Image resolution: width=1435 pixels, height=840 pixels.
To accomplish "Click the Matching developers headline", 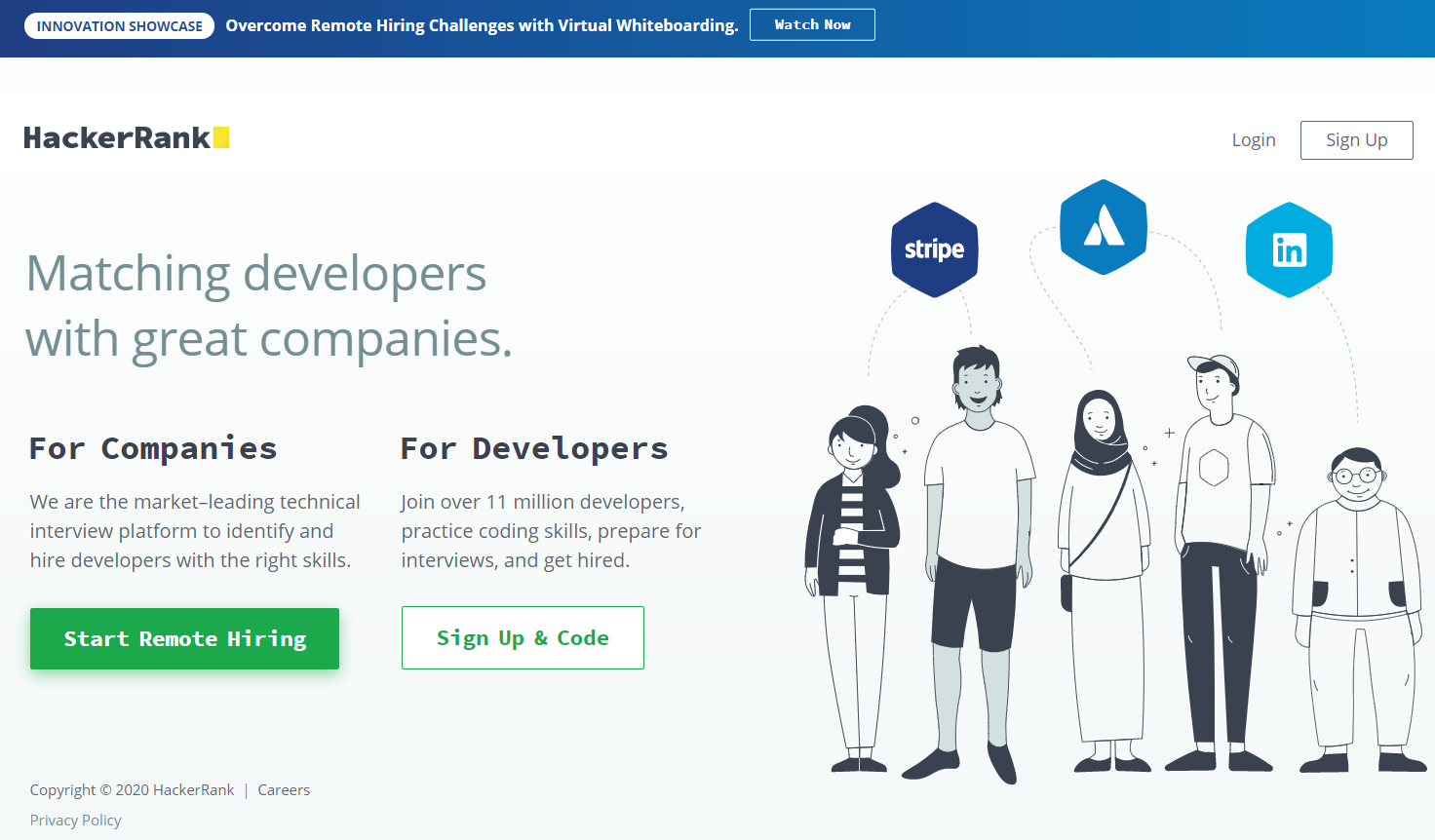I will click(269, 306).
